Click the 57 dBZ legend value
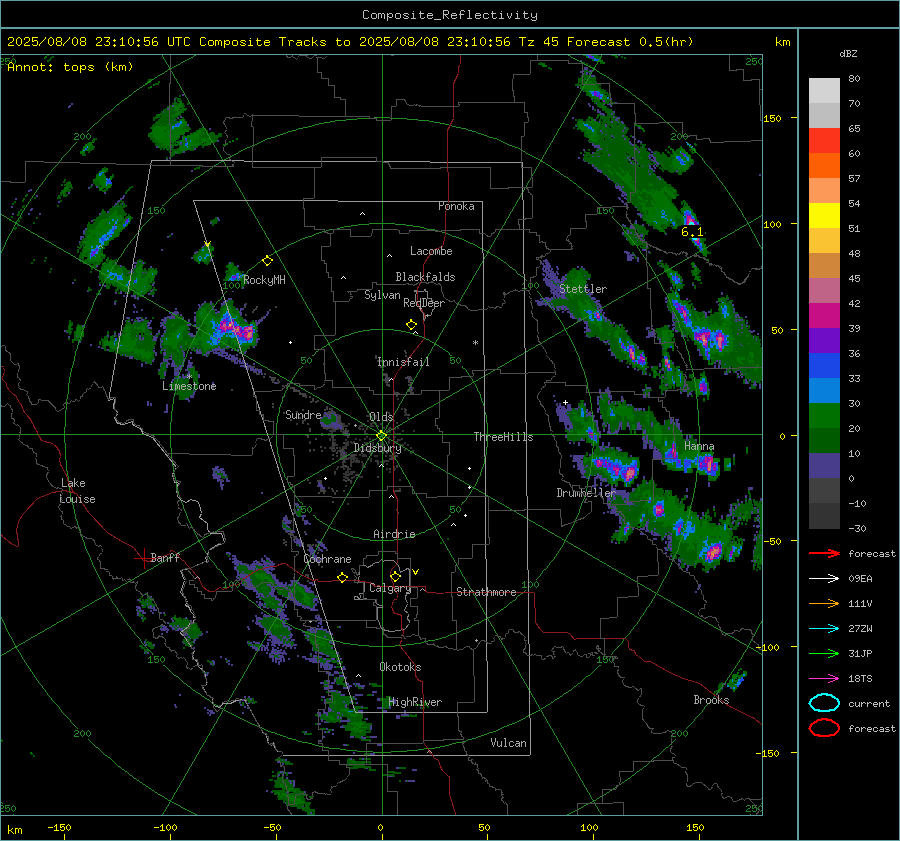 [854, 179]
